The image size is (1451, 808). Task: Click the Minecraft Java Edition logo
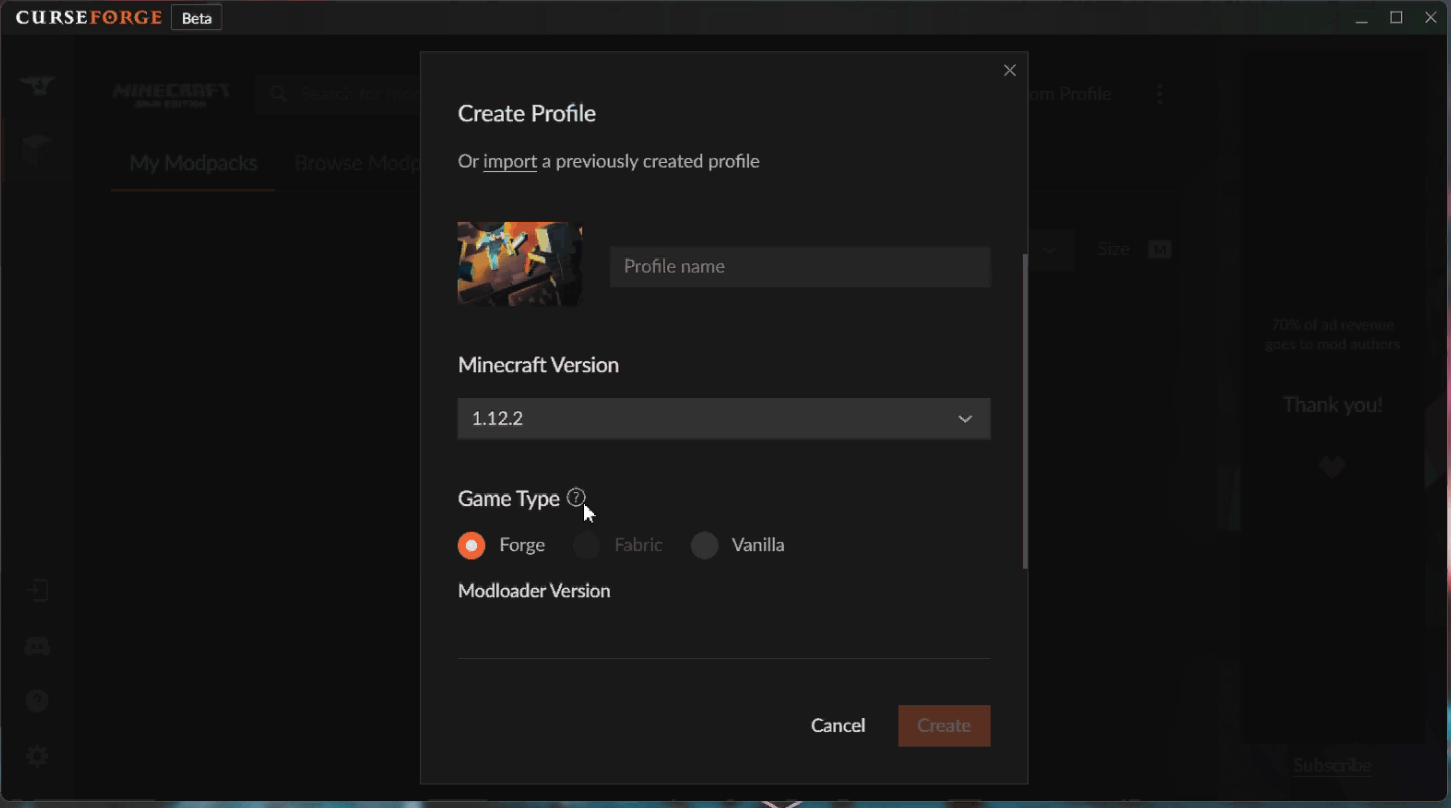[171, 95]
